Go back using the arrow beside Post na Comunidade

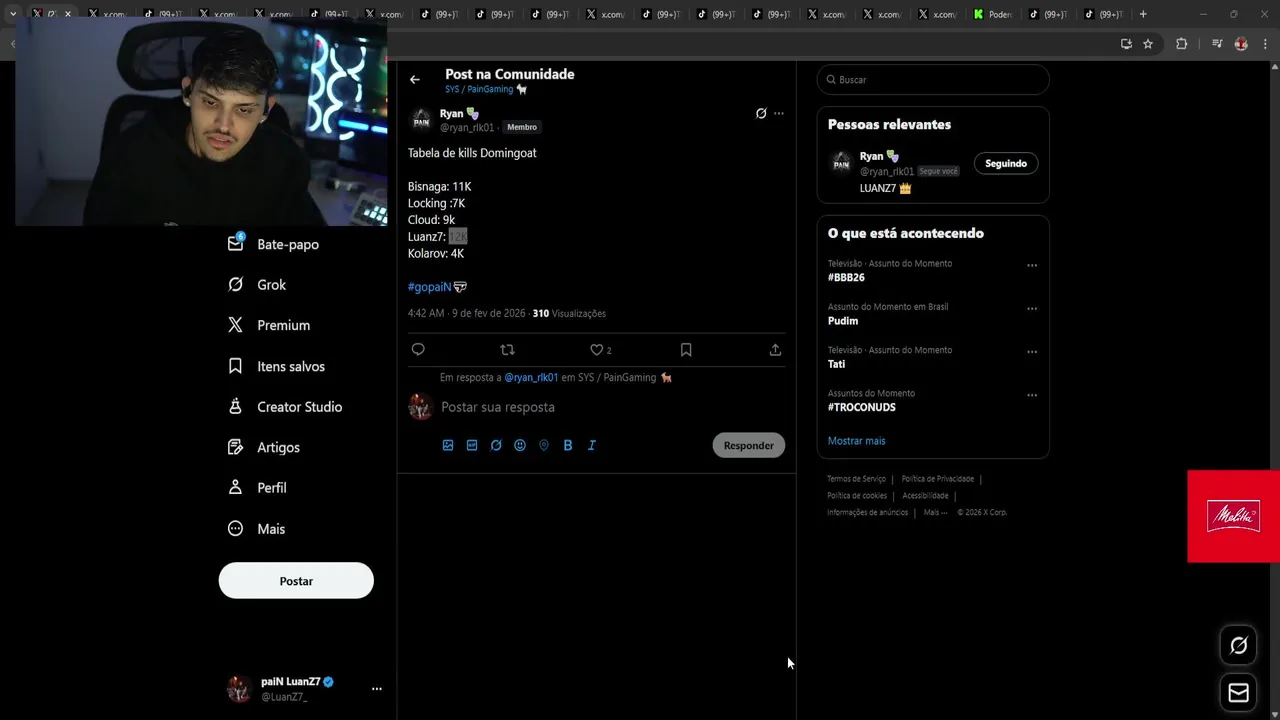point(415,80)
